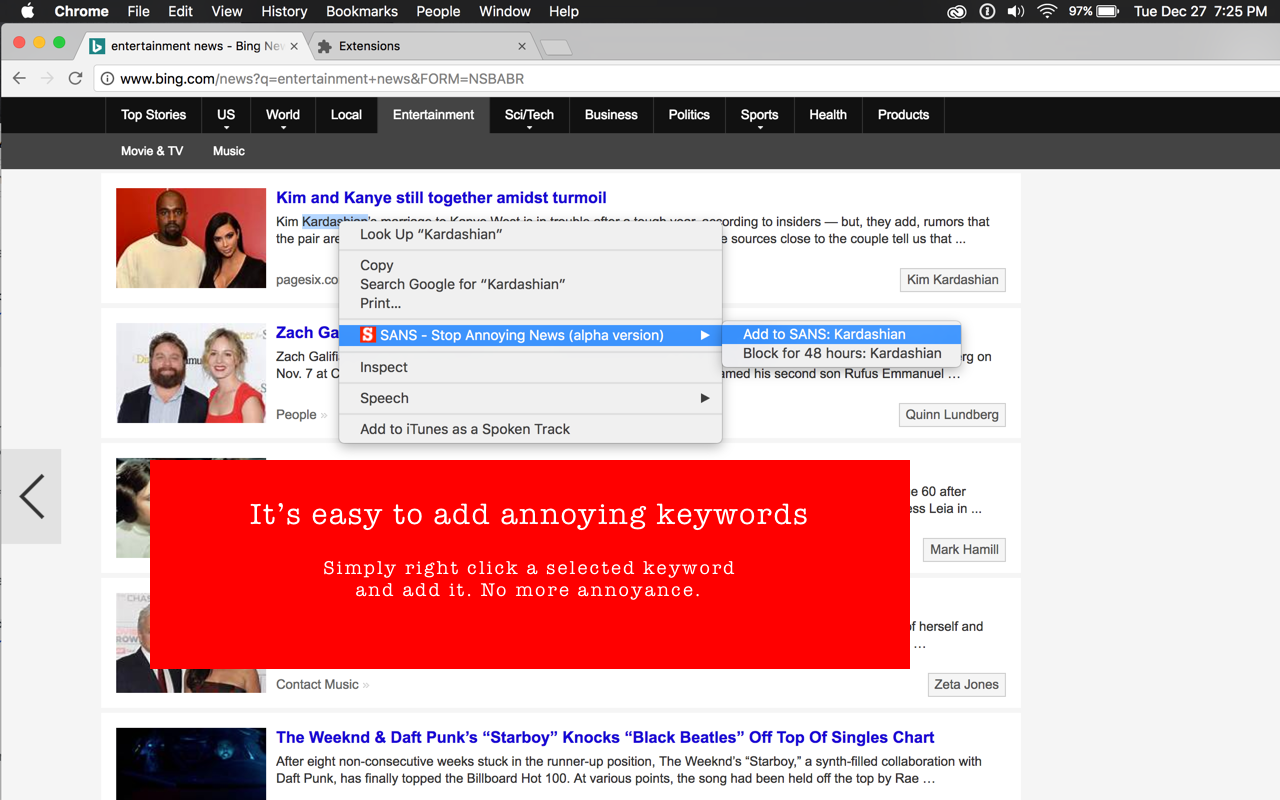Open the Chrome File menu
Screen dimensions: 1280x800
click(x=139, y=11)
